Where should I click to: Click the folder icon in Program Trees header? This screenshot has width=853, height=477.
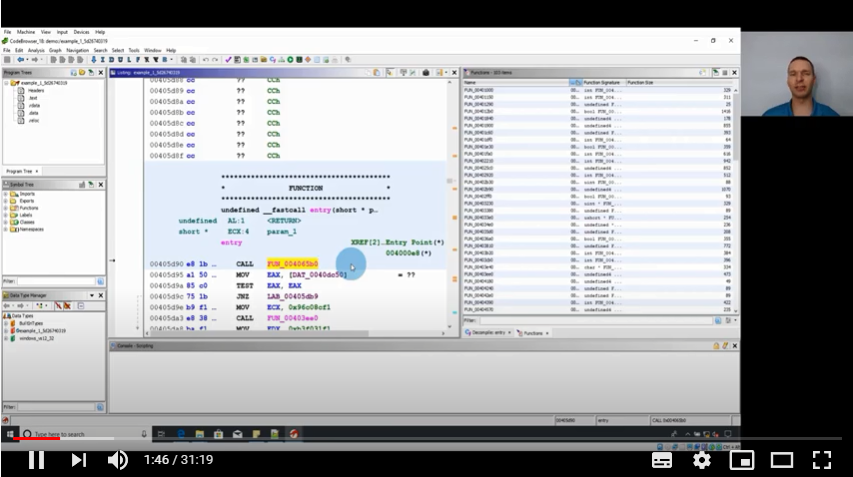(82, 72)
